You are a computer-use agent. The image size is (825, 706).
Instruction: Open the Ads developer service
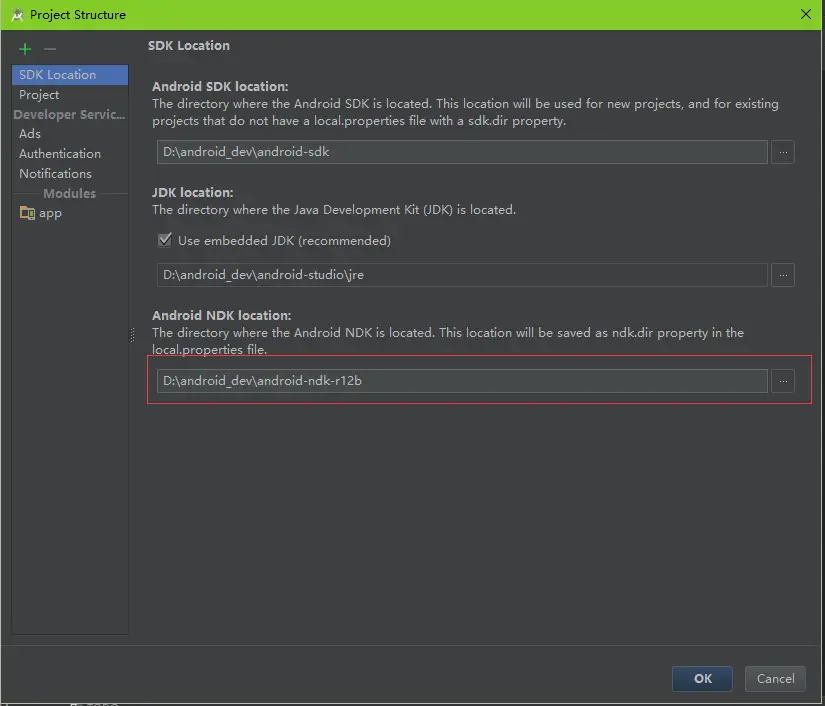[70, 134]
